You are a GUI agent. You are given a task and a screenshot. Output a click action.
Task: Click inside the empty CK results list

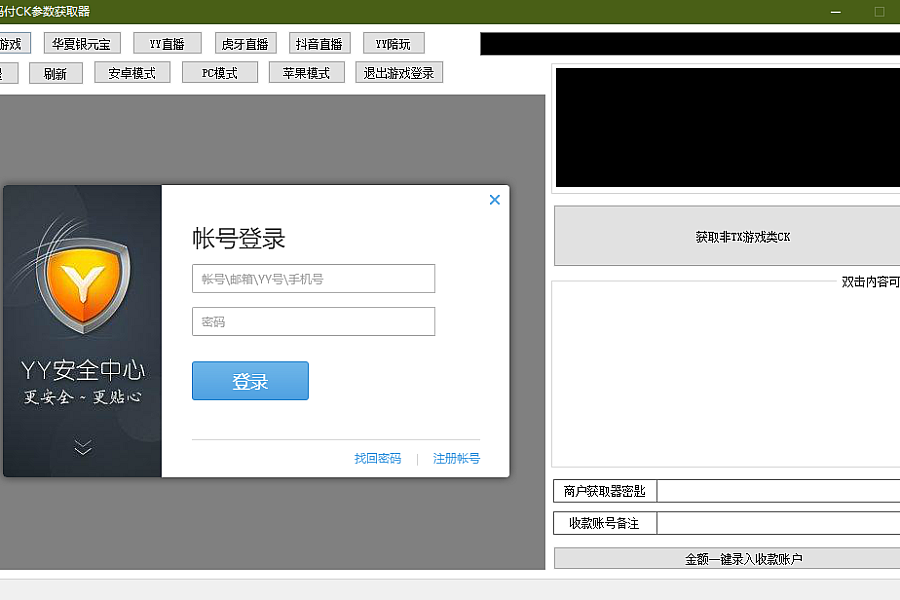tap(726, 374)
